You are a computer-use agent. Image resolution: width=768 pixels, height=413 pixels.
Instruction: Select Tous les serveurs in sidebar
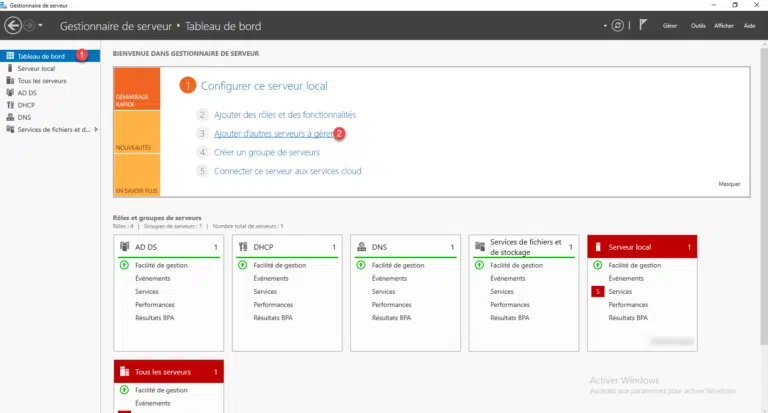pyautogui.click(x=41, y=80)
